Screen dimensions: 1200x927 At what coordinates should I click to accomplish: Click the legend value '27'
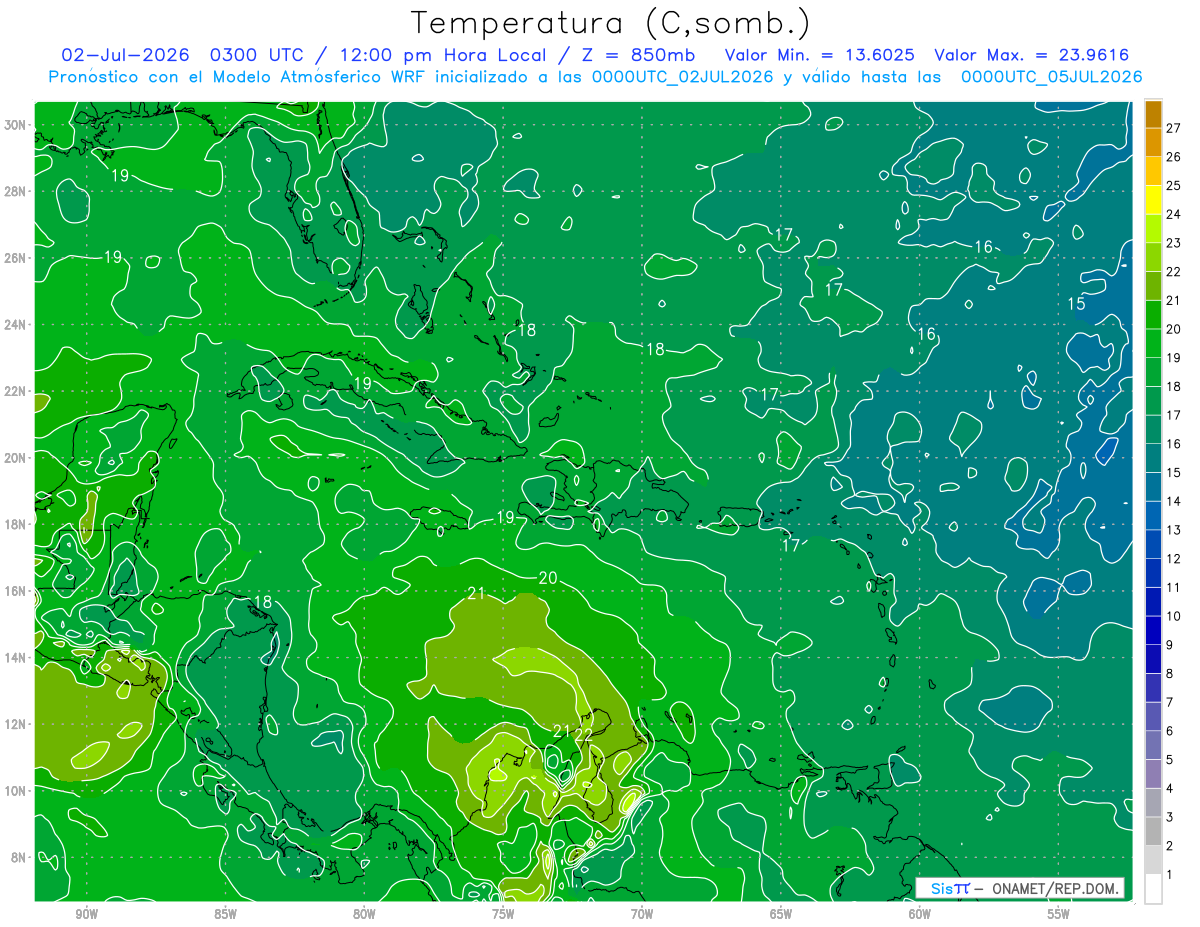1174,128
